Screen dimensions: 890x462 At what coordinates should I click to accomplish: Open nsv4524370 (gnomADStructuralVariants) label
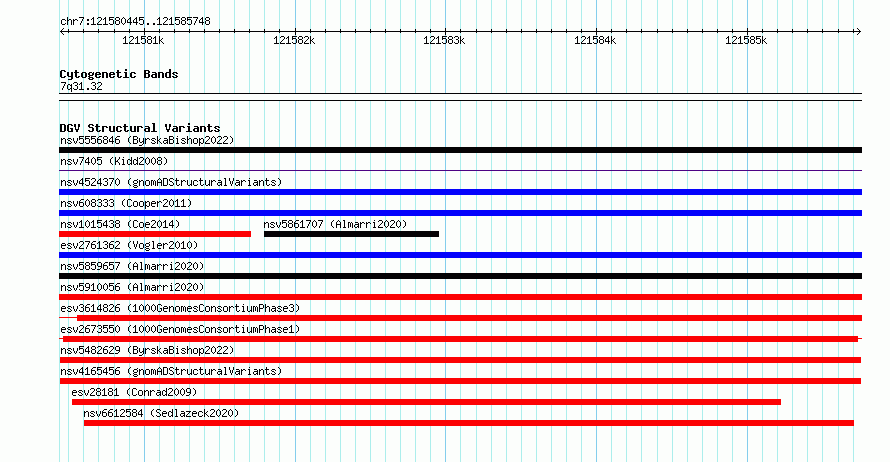coord(171,182)
